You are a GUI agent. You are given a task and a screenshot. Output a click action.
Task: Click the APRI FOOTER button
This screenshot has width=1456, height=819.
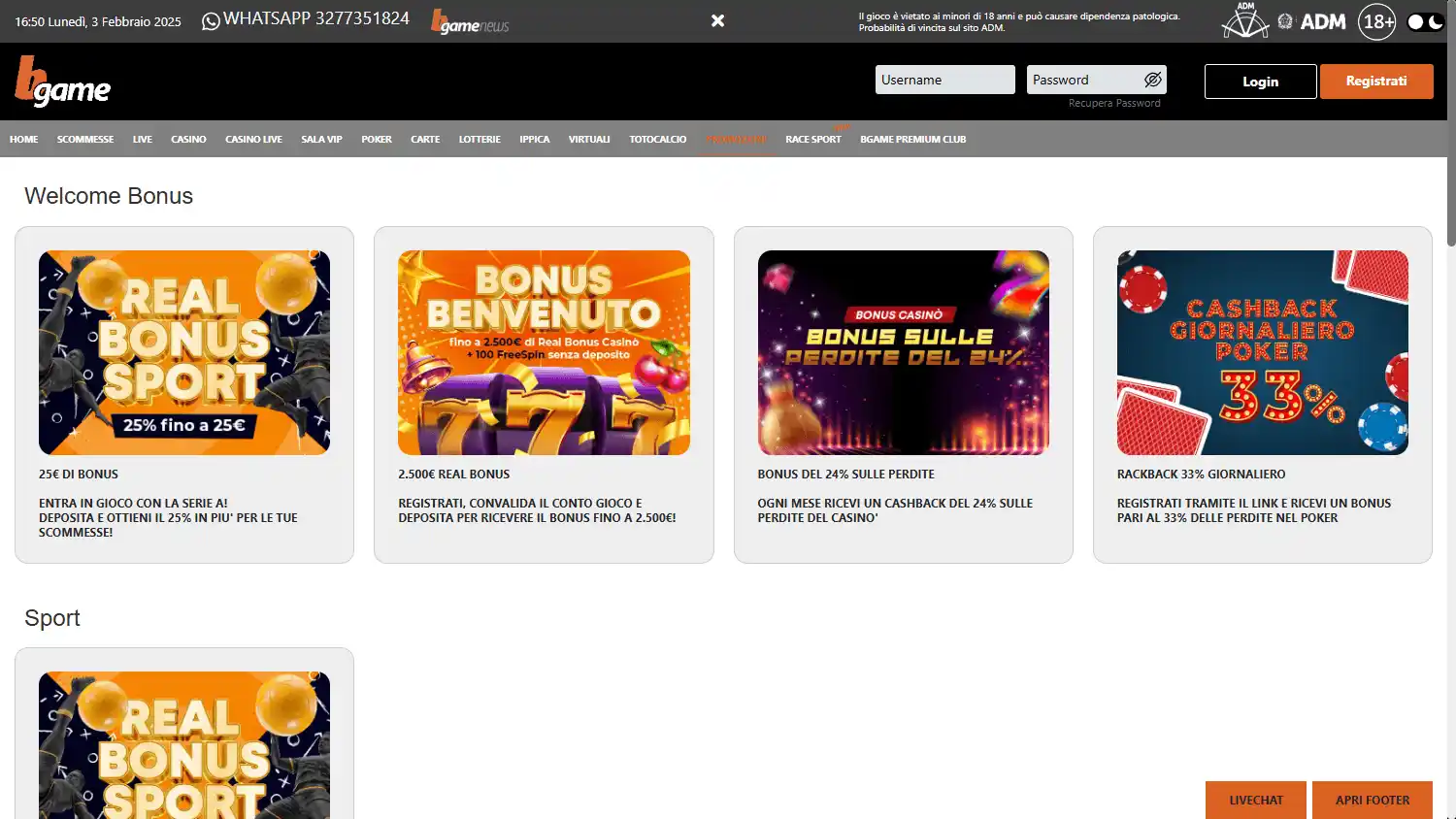click(x=1372, y=801)
